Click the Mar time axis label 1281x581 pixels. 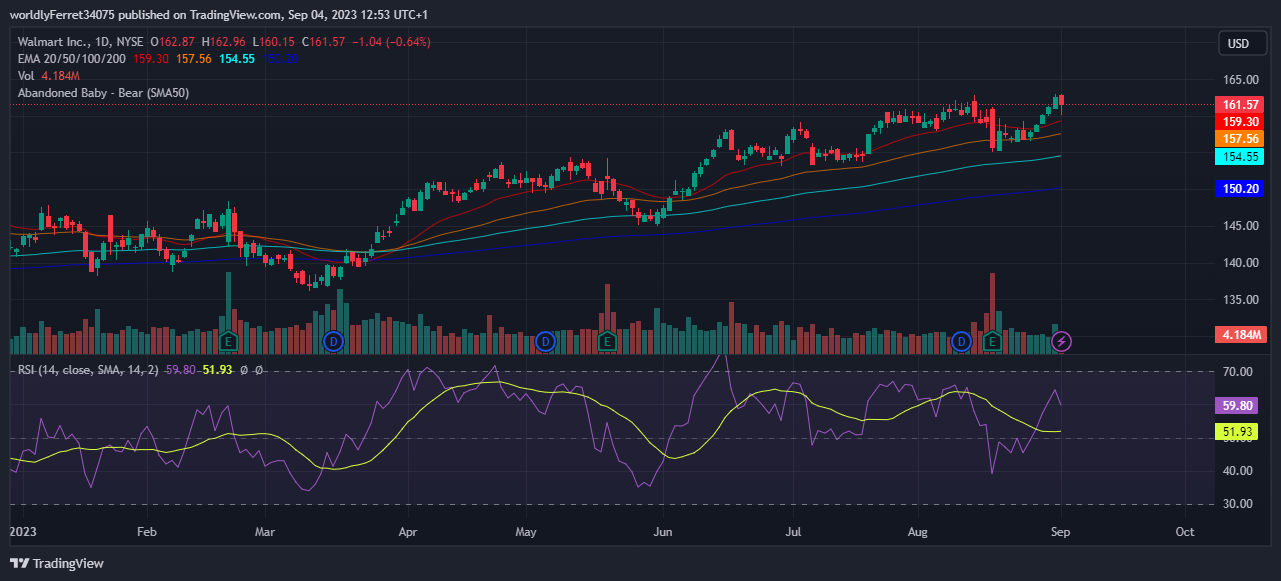(x=264, y=532)
